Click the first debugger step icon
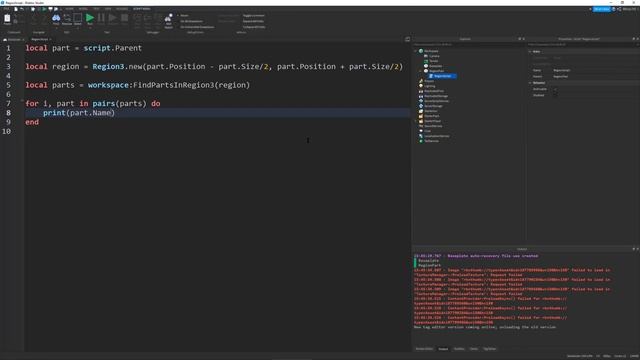 pyautogui.click(x=137, y=19)
